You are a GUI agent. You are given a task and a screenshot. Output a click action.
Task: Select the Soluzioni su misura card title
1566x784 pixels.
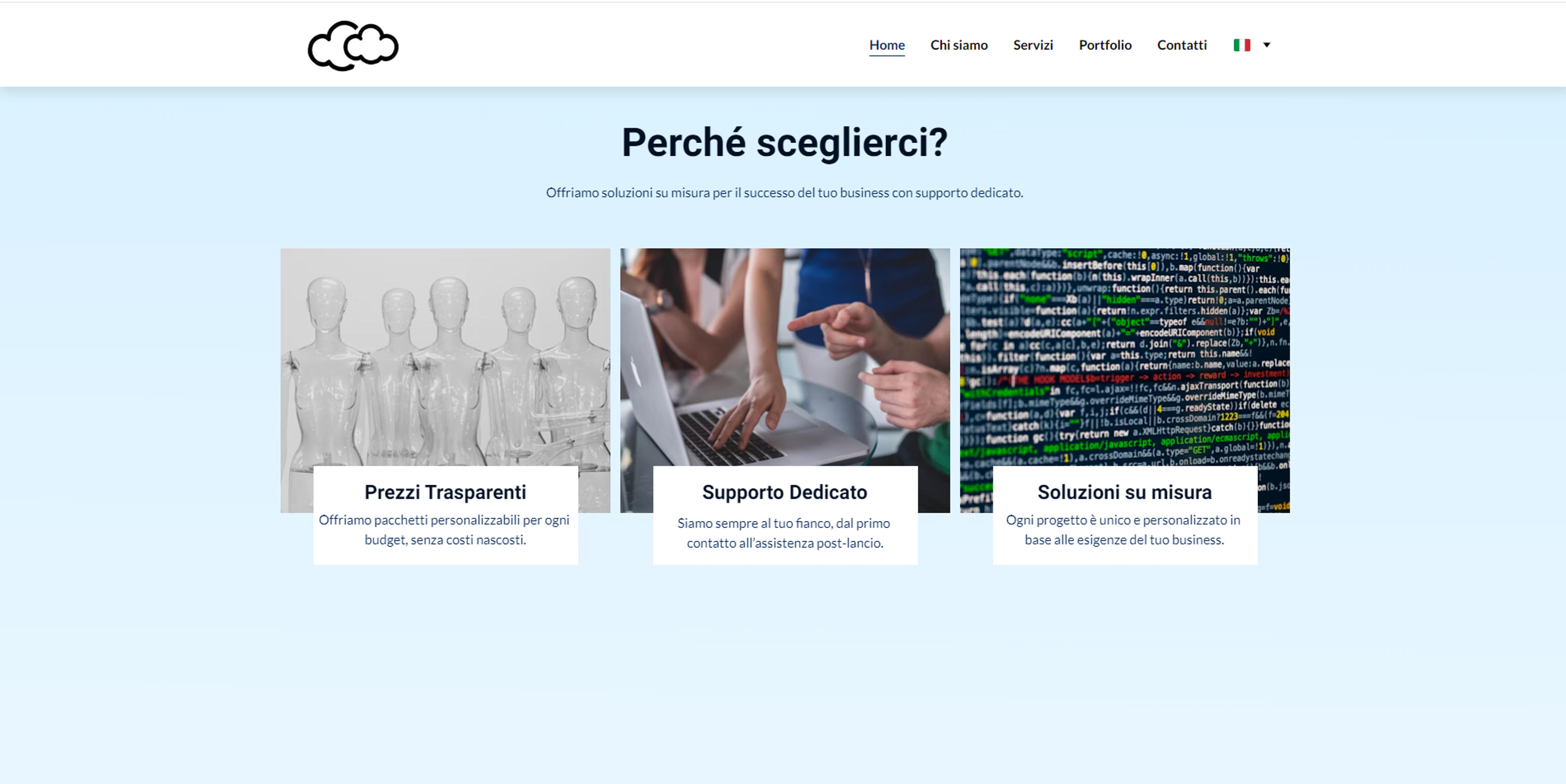tap(1125, 492)
